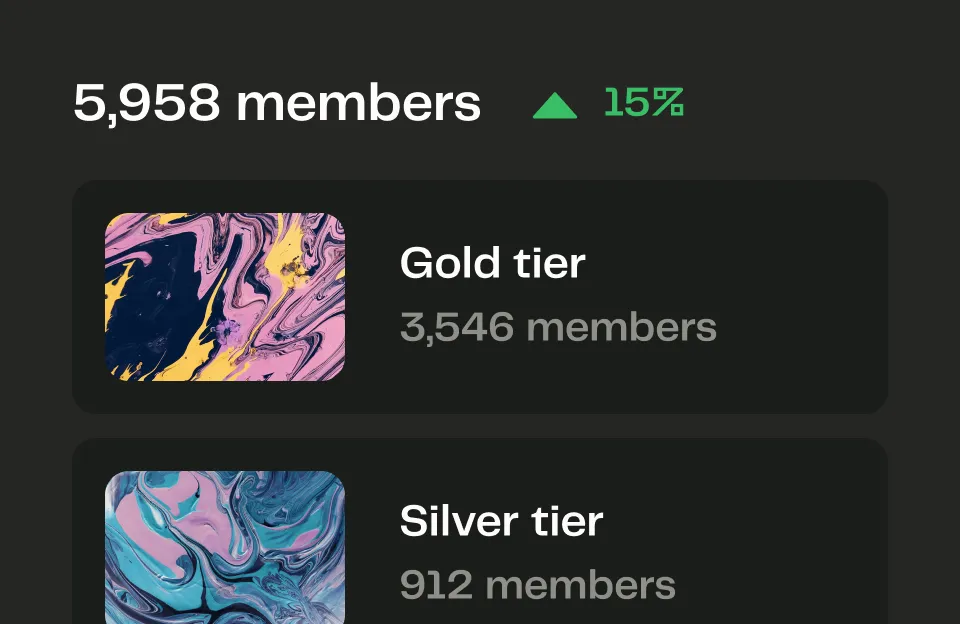Select the Gold tier card's empty right area
This screenshot has width=960, height=624.
pyautogui.click(x=802, y=296)
